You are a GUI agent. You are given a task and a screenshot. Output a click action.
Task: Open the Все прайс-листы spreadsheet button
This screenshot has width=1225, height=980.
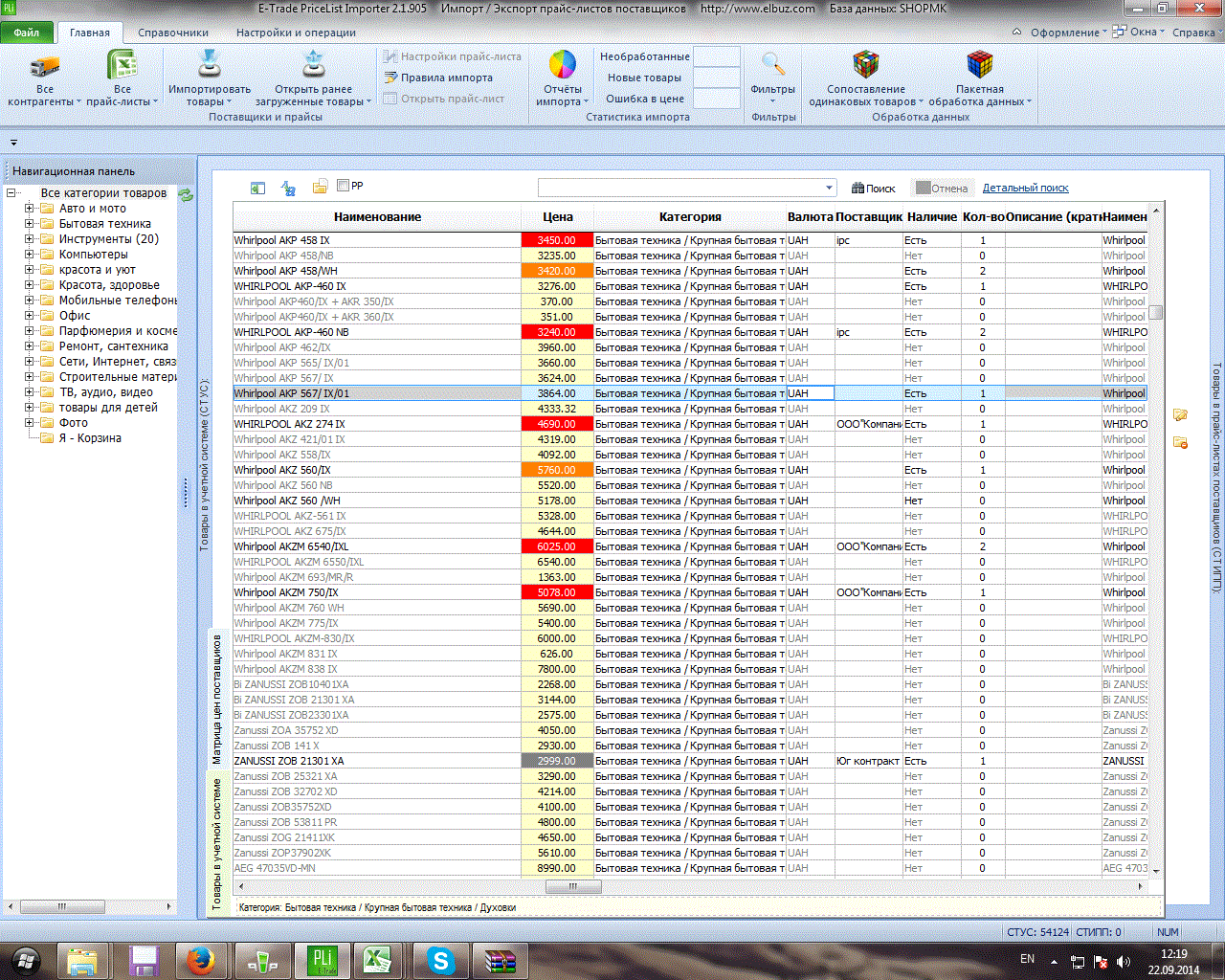tap(122, 78)
